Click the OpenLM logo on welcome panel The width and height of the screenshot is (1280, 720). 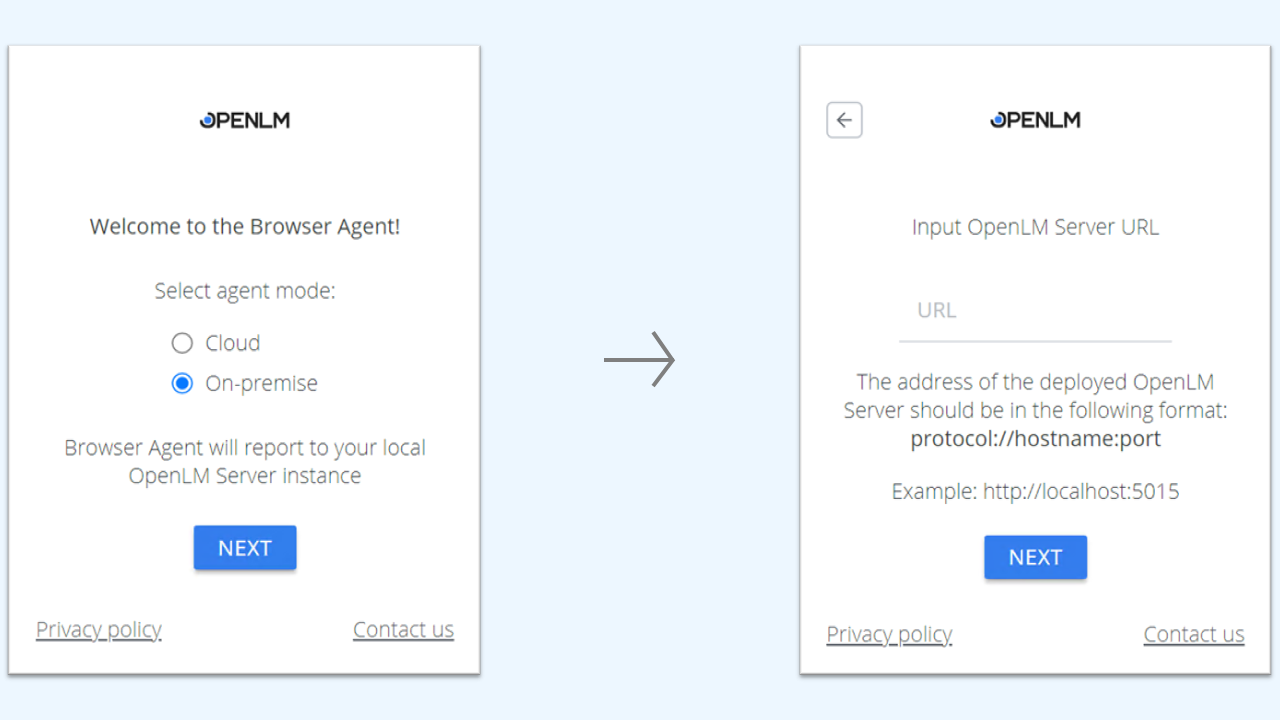(245, 120)
